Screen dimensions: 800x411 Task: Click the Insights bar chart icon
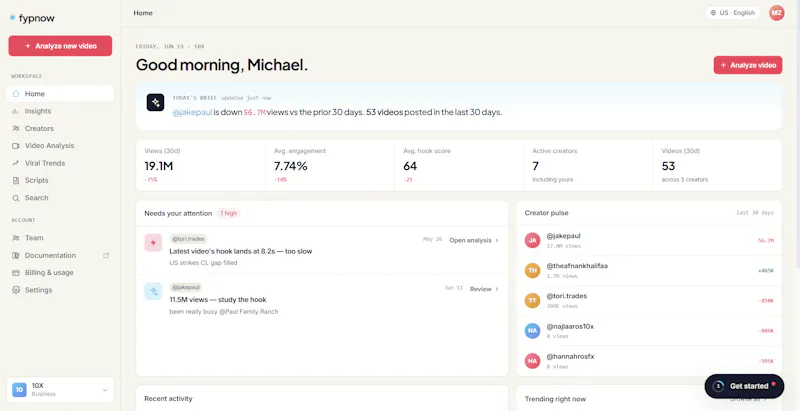click(16, 111)
